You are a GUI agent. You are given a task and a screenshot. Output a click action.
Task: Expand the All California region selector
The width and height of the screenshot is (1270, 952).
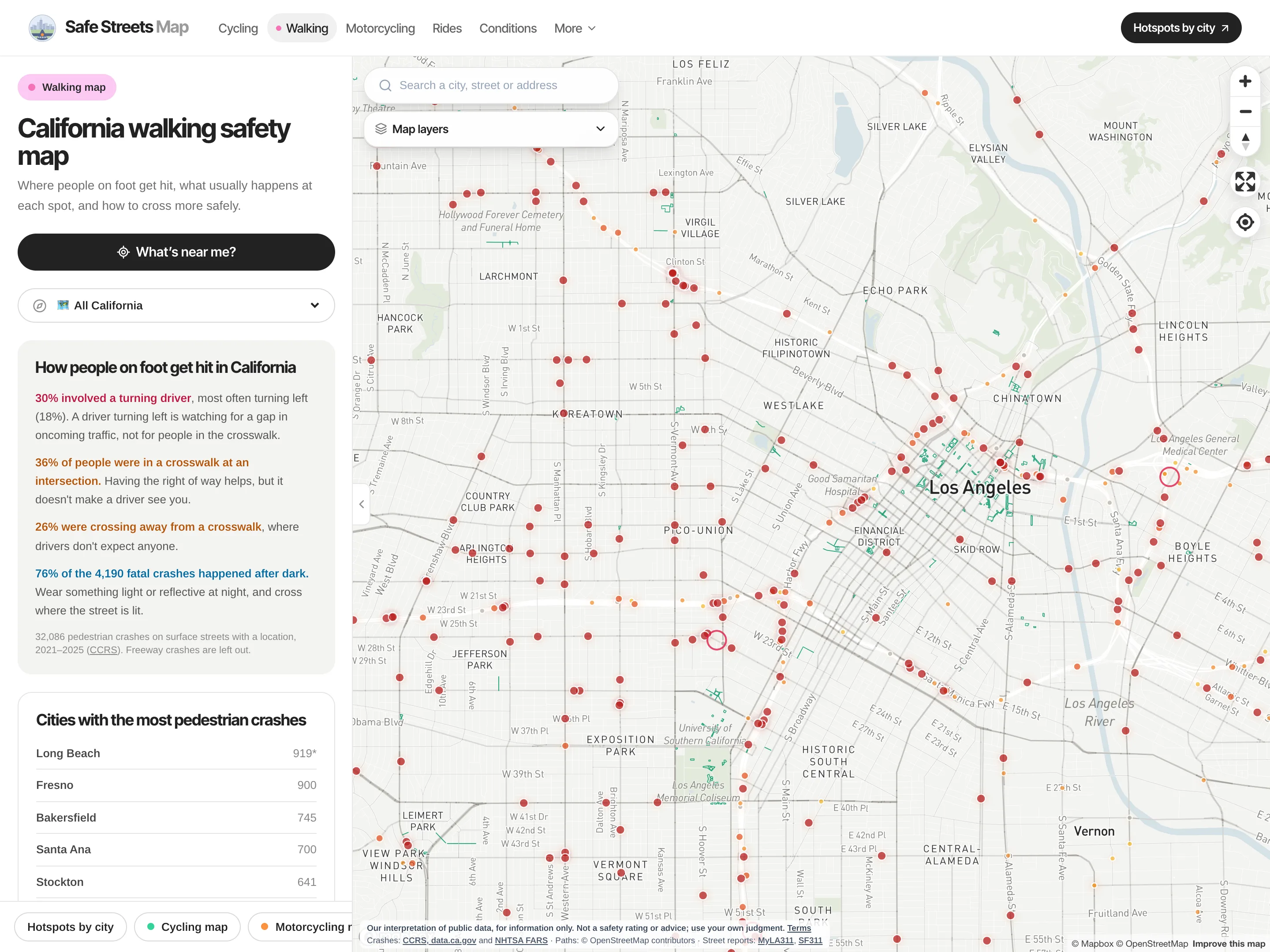point(176,305)
